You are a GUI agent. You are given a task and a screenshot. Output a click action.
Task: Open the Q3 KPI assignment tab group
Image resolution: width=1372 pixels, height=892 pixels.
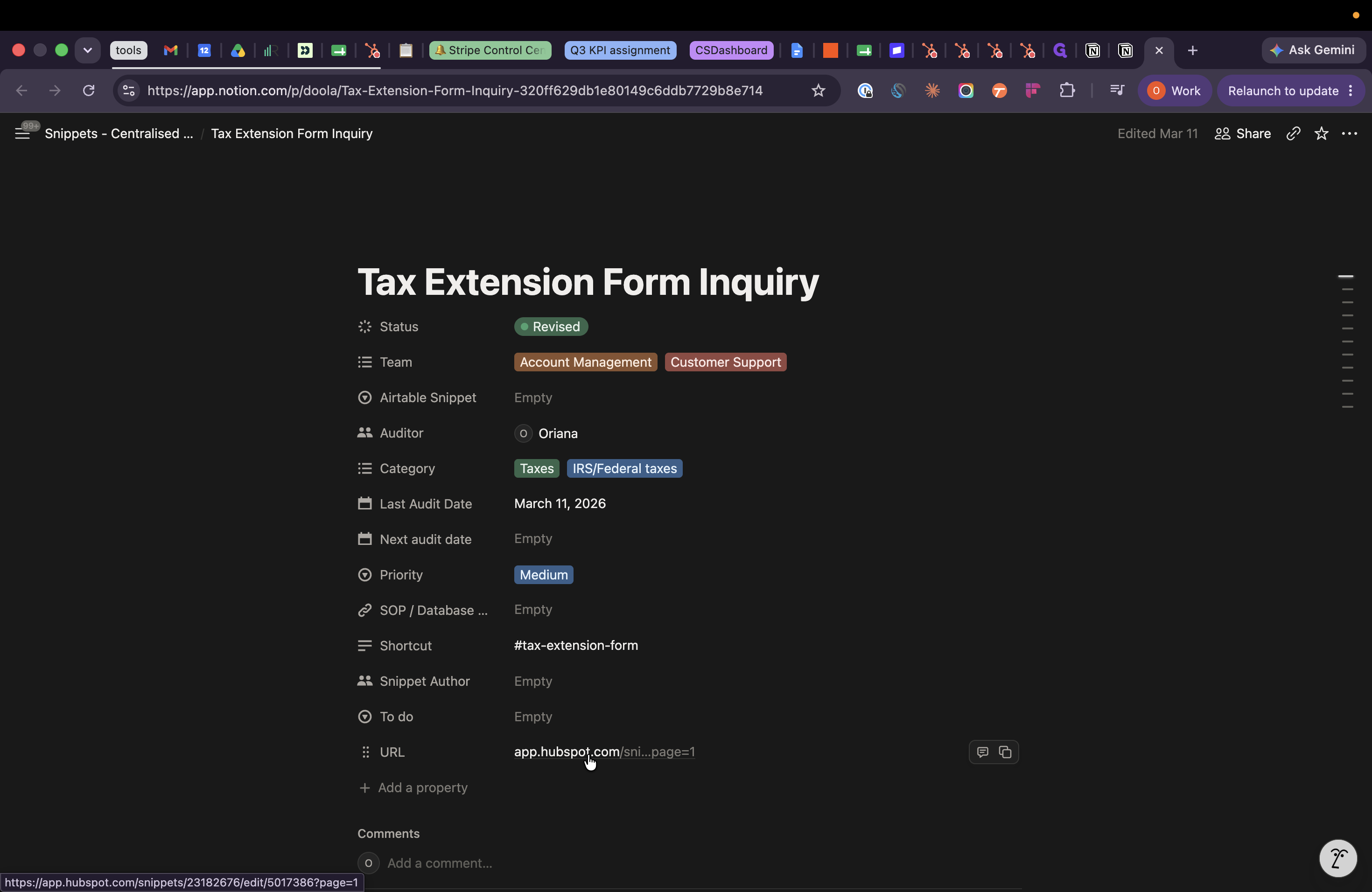click(620, 51)
